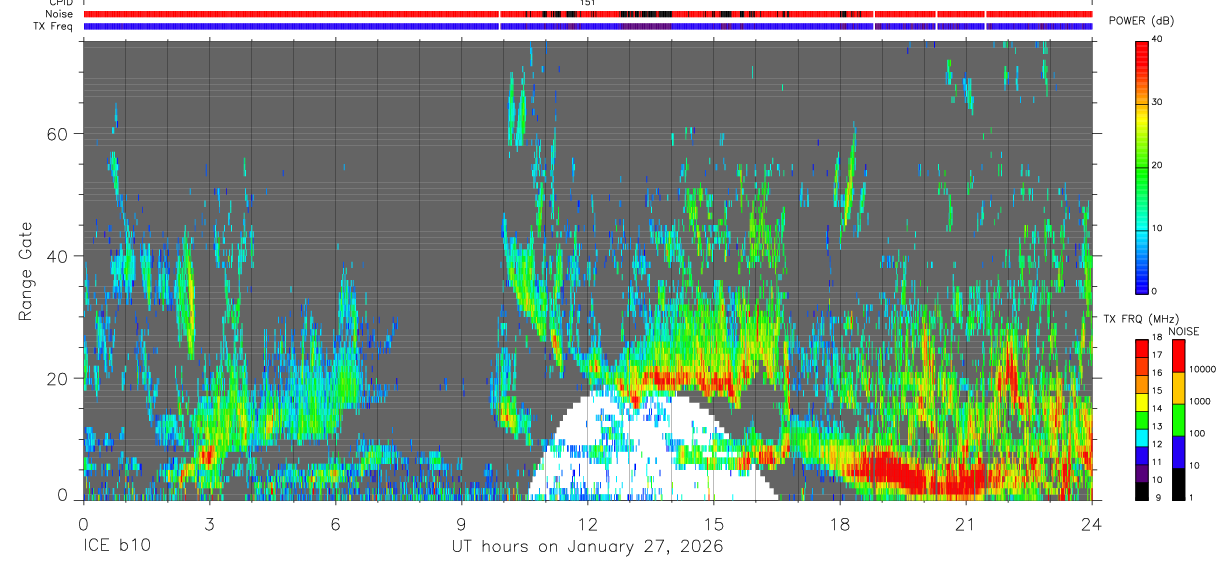
Task: Click the 24 hour tick label on the time axis
Action: [x=1091, y=524]
